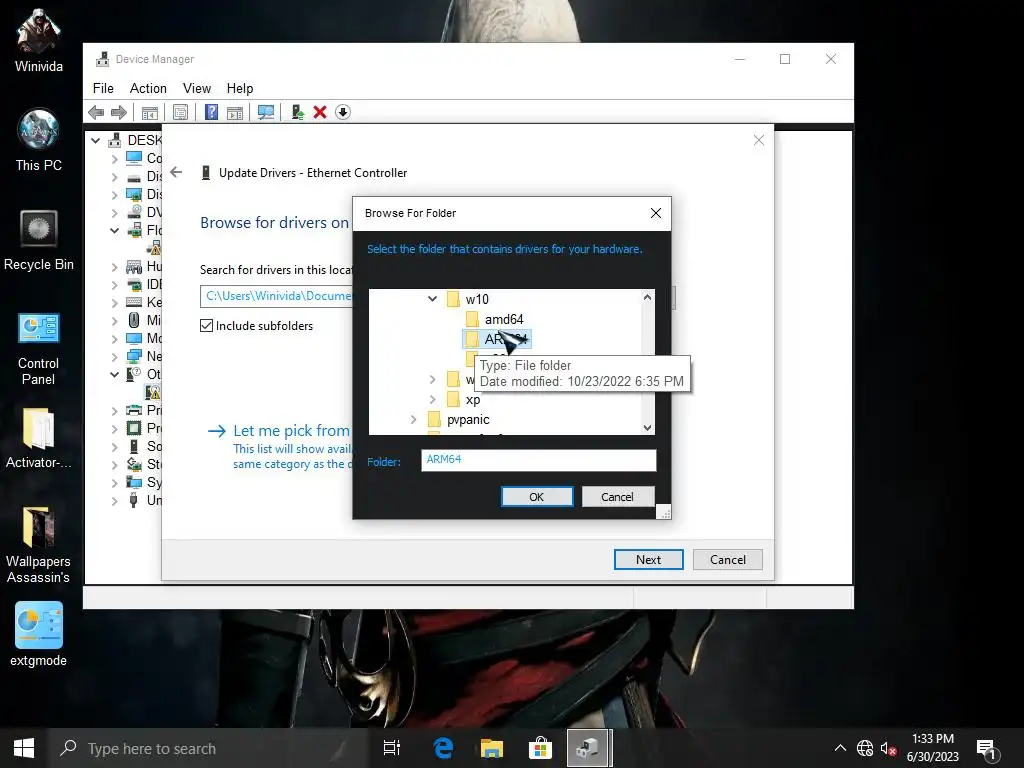Expand the Ke... keyboards category

coord(114,303)
